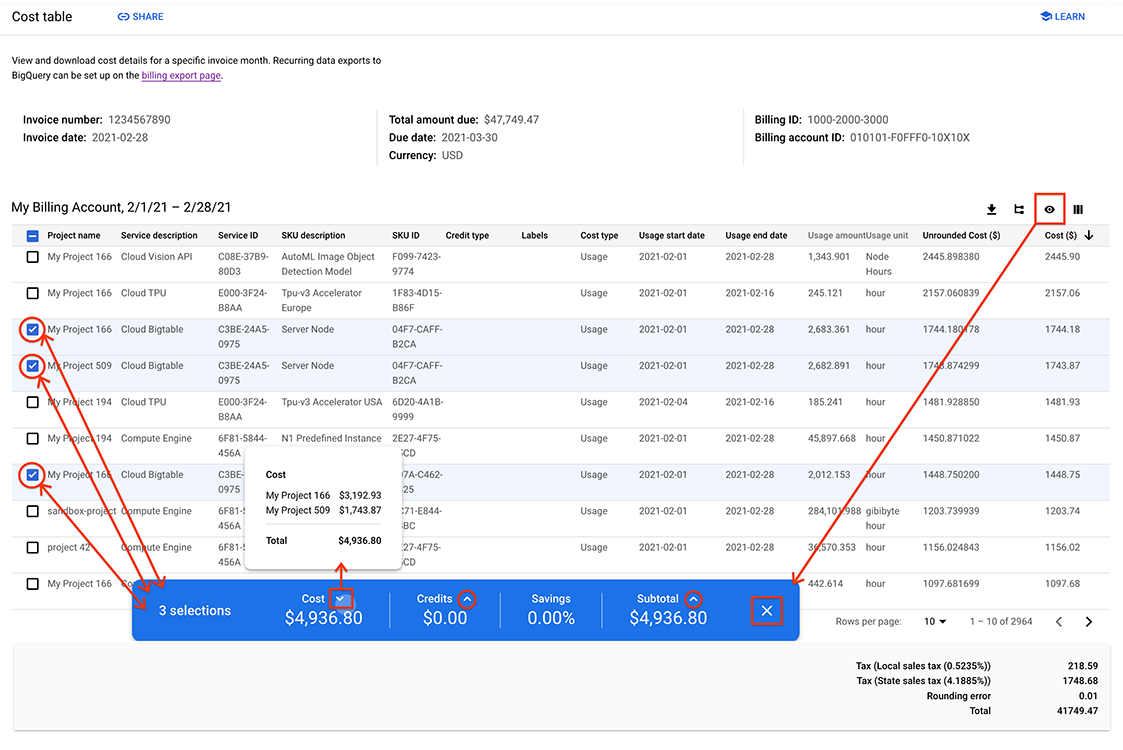
Task: Click the My Billing Account date range heading
Action: 121,207
